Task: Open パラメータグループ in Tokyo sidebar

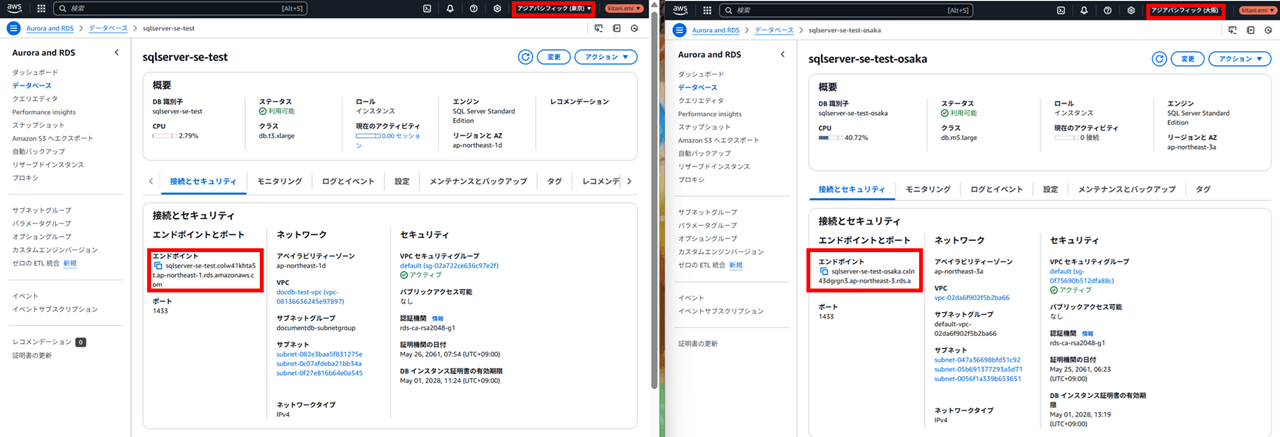Action: 42,223
